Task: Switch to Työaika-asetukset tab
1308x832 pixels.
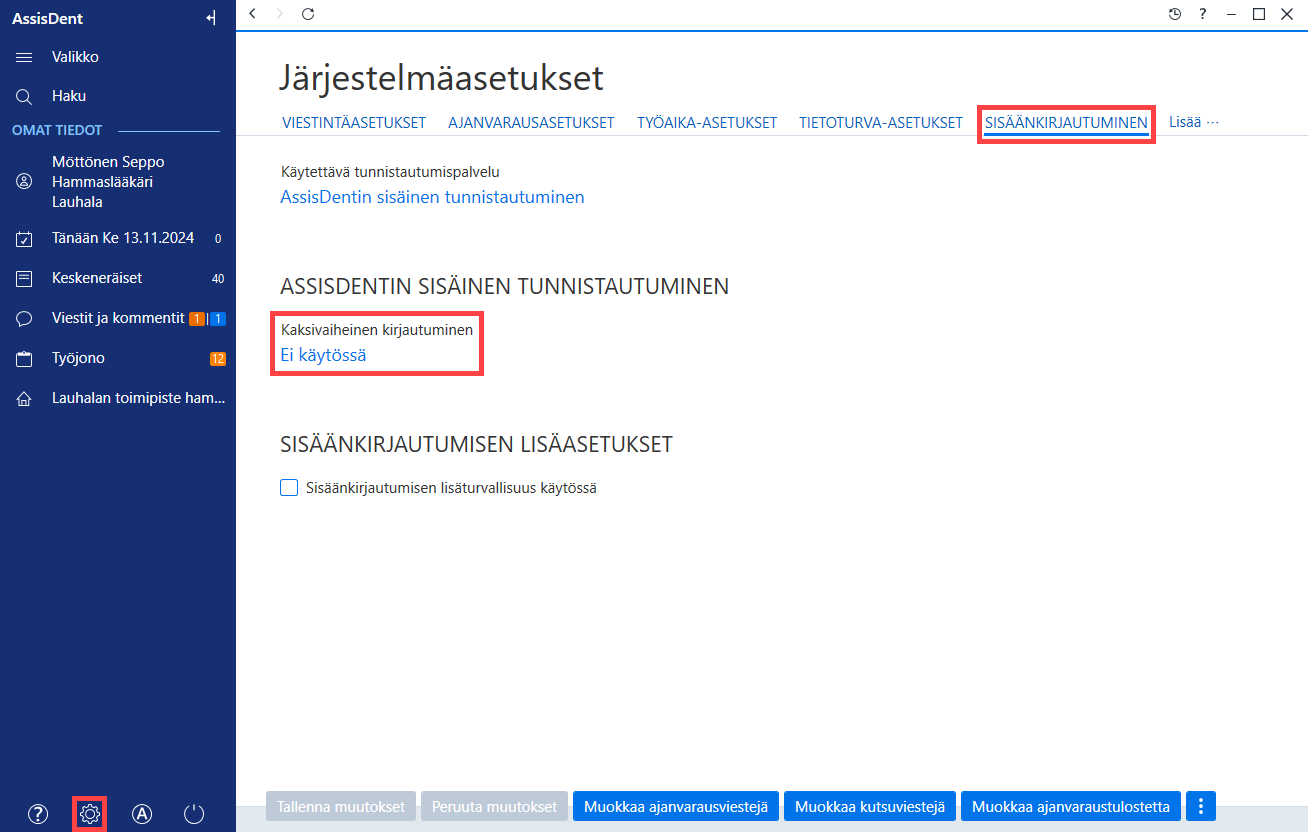Action: 707,123
